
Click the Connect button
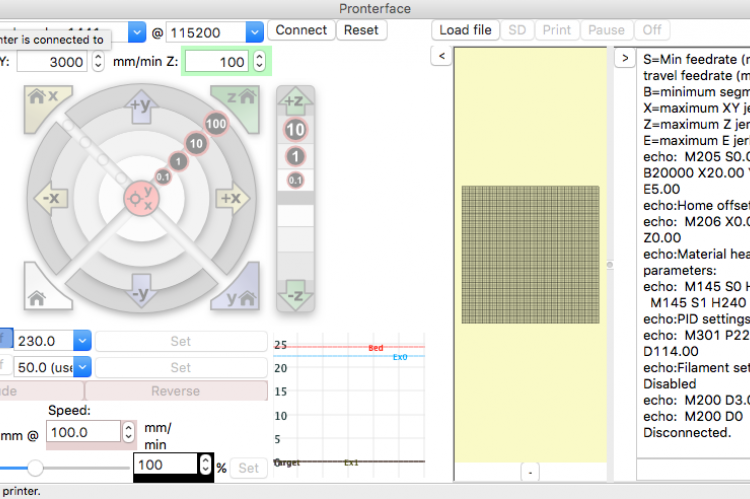pos(301,30)
